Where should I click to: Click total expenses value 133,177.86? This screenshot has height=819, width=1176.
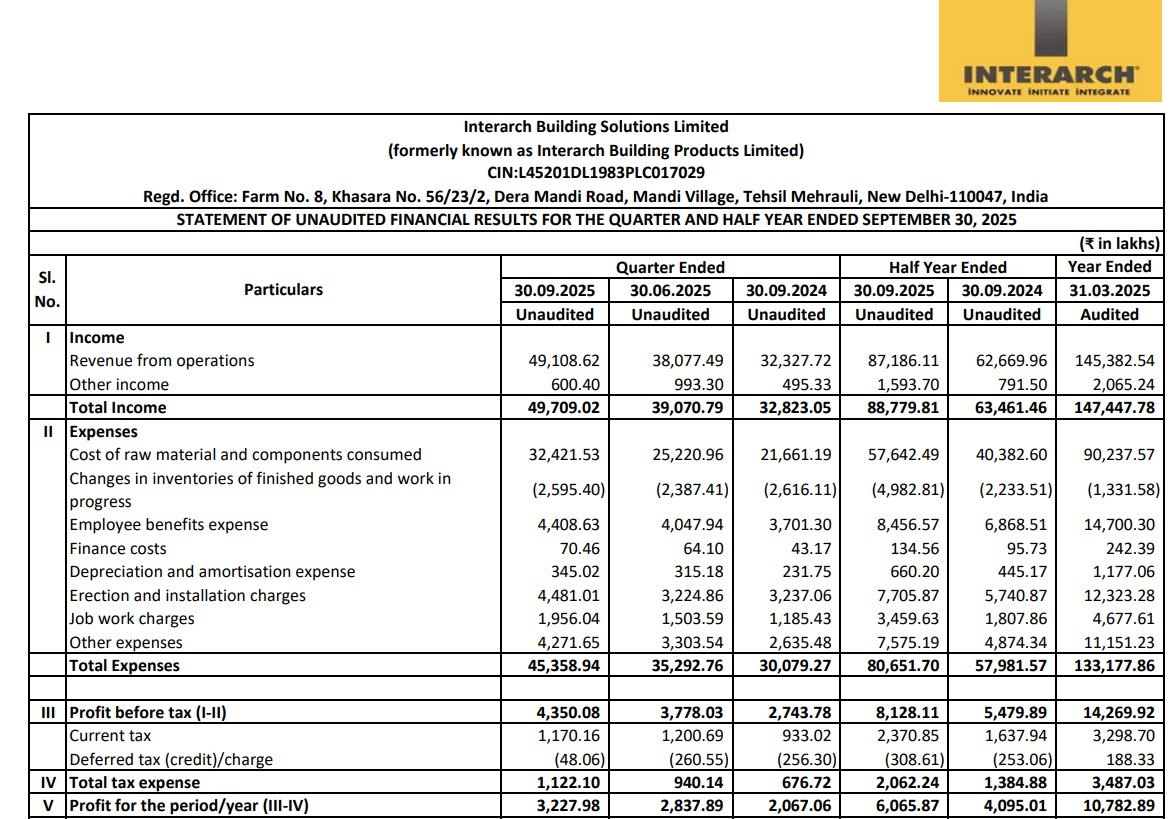(x=1114, y=666)
